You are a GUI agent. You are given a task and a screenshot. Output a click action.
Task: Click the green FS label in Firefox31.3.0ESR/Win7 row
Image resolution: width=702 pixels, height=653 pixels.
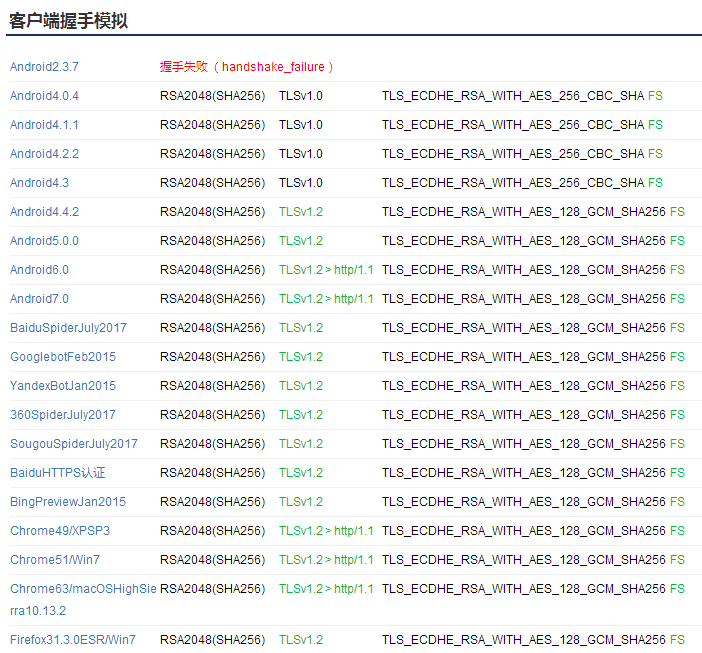click(677, 640)
